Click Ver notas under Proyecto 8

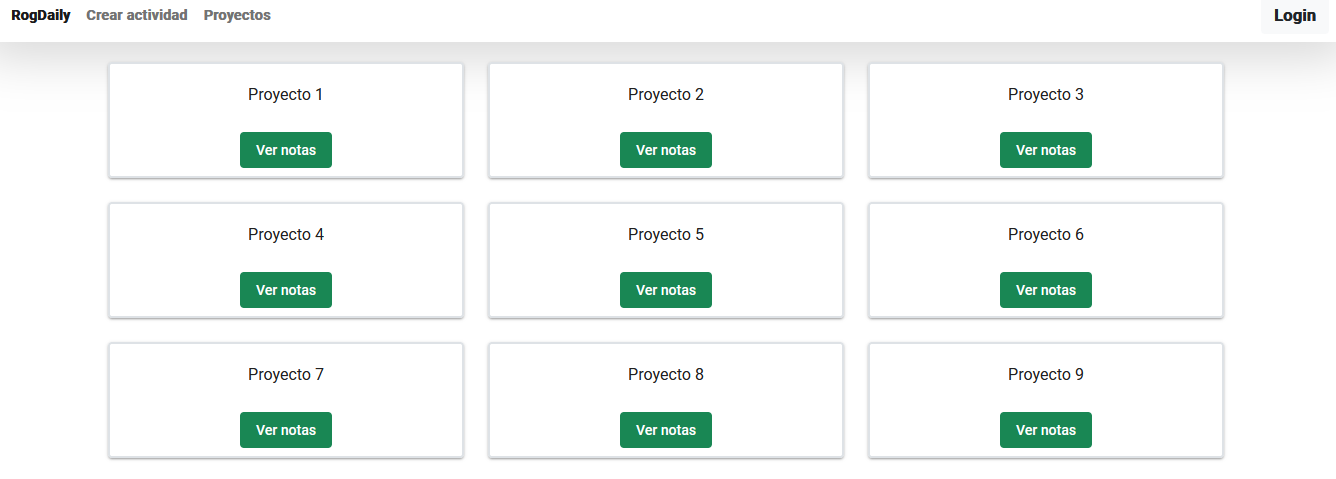(x=666, y=430)
